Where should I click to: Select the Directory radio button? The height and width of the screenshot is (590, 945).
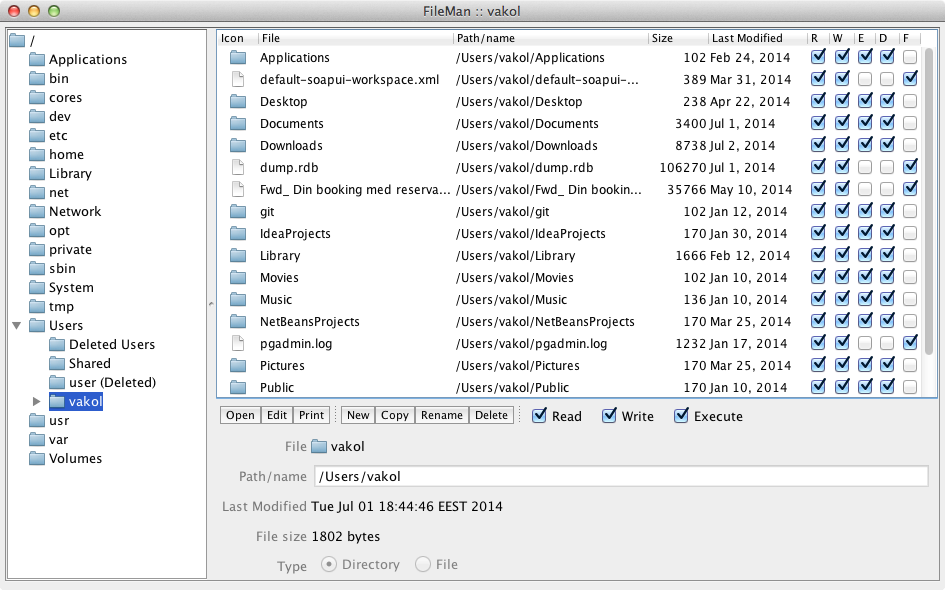pos(328,564)
